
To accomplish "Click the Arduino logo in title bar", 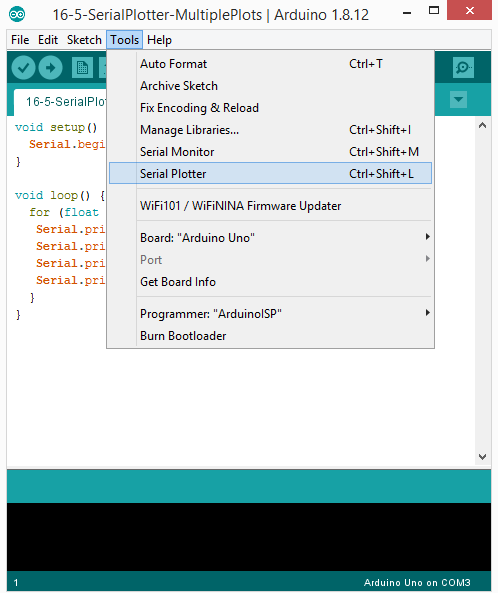I will coord(17,15).
